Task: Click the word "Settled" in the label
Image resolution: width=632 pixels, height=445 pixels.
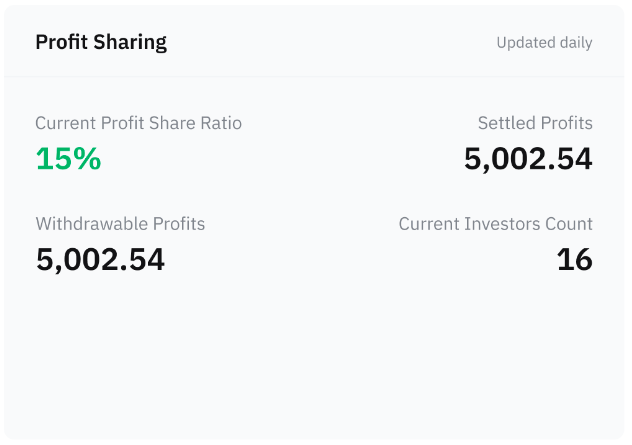Action: tap(505, 123)
